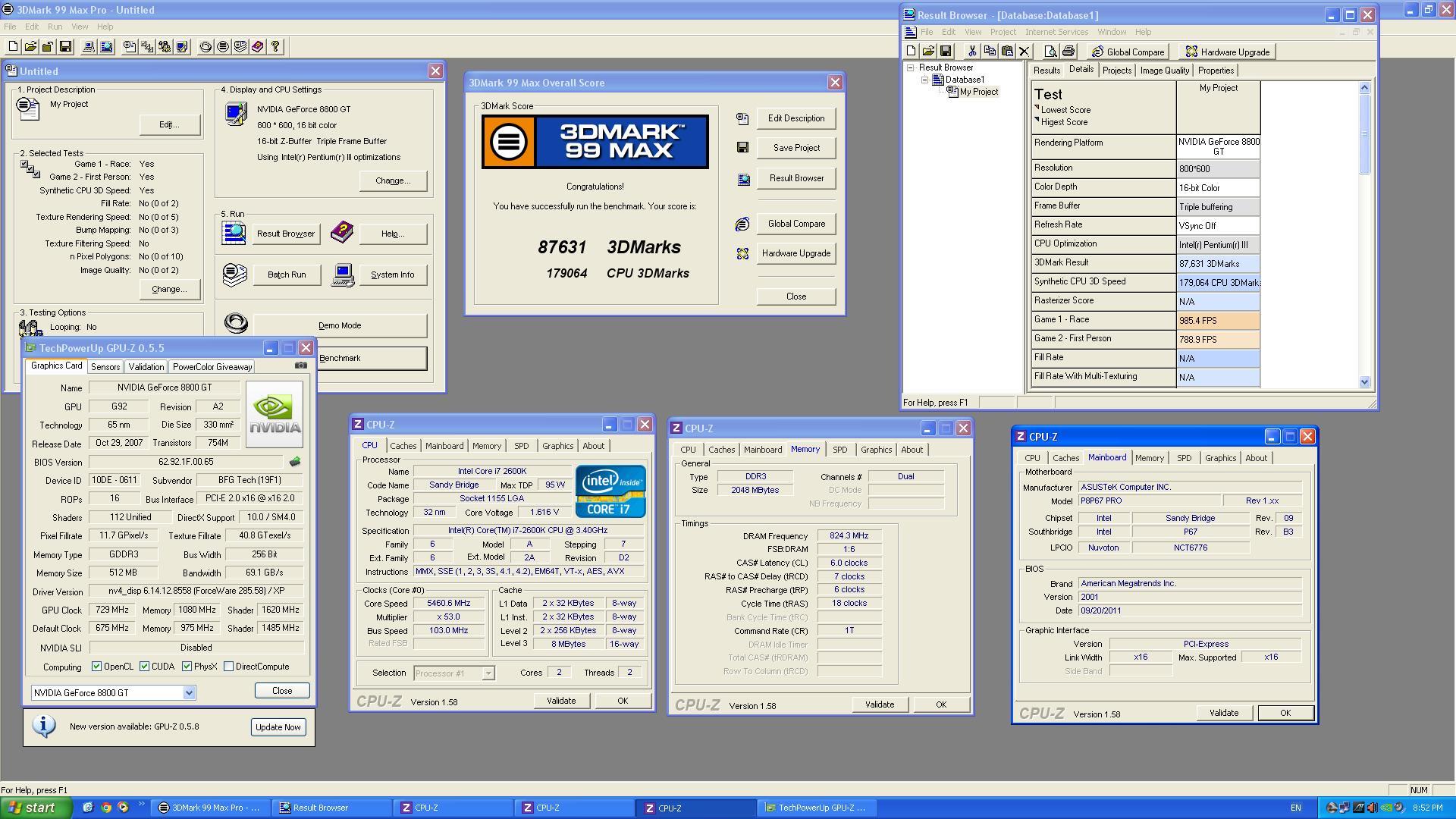Click the Demo Mode button

tap(340, 325)
